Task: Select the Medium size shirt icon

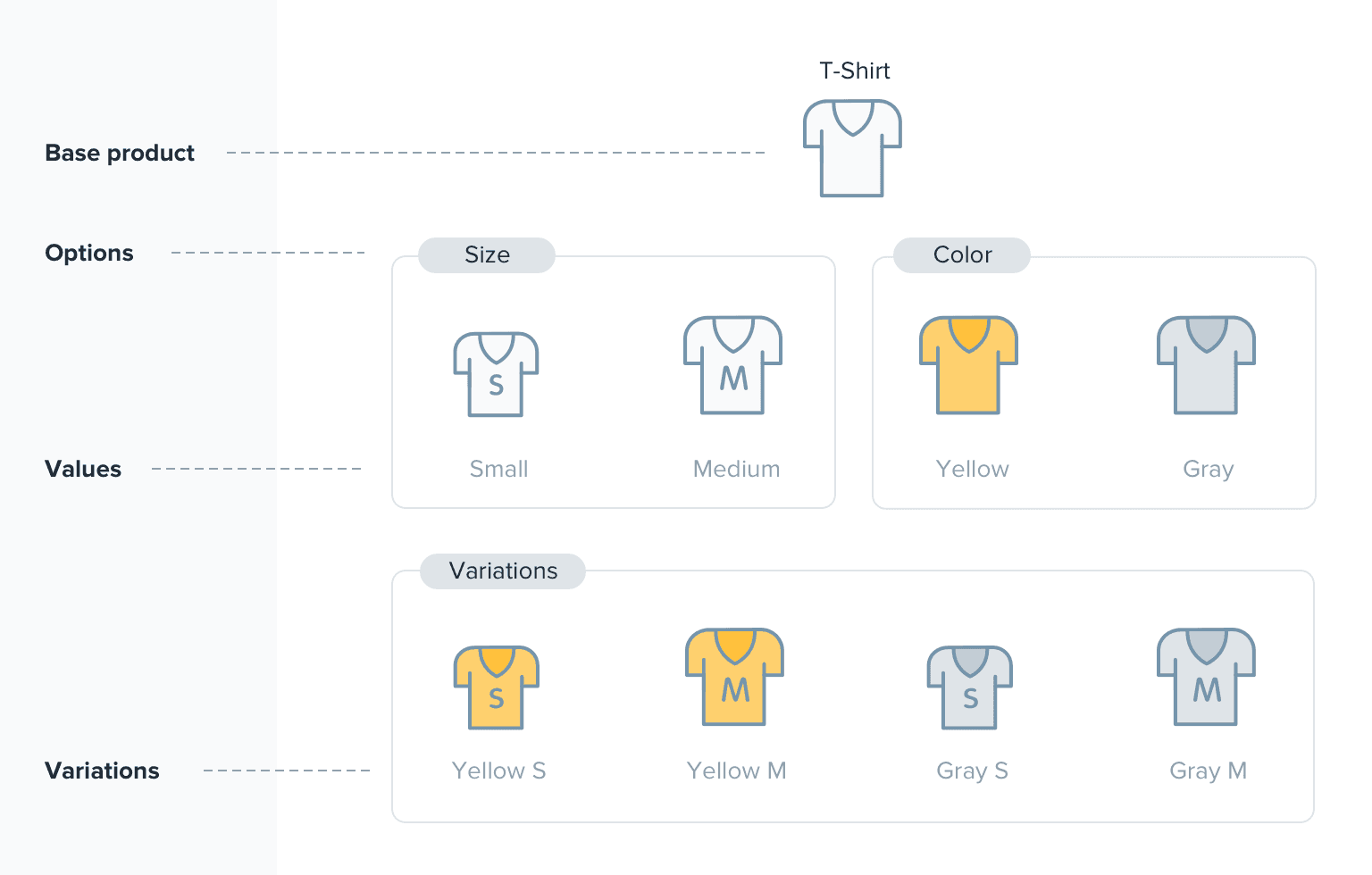Action: 732,365
